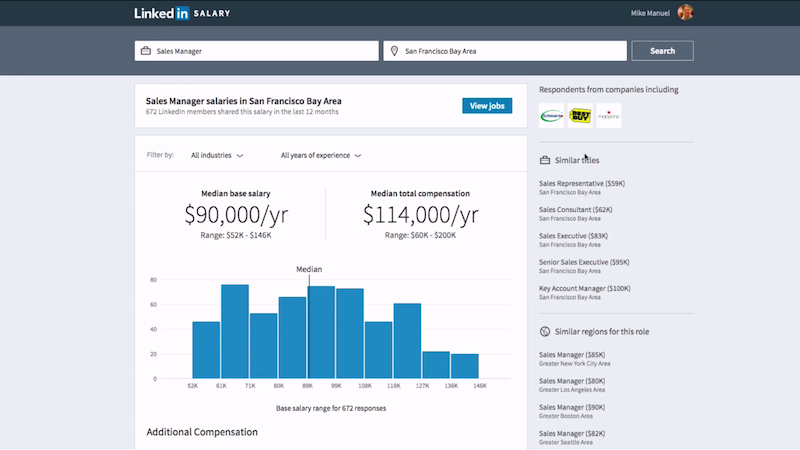
Task: Click the briefcase icon in job title field
Action: click(146, 51)
